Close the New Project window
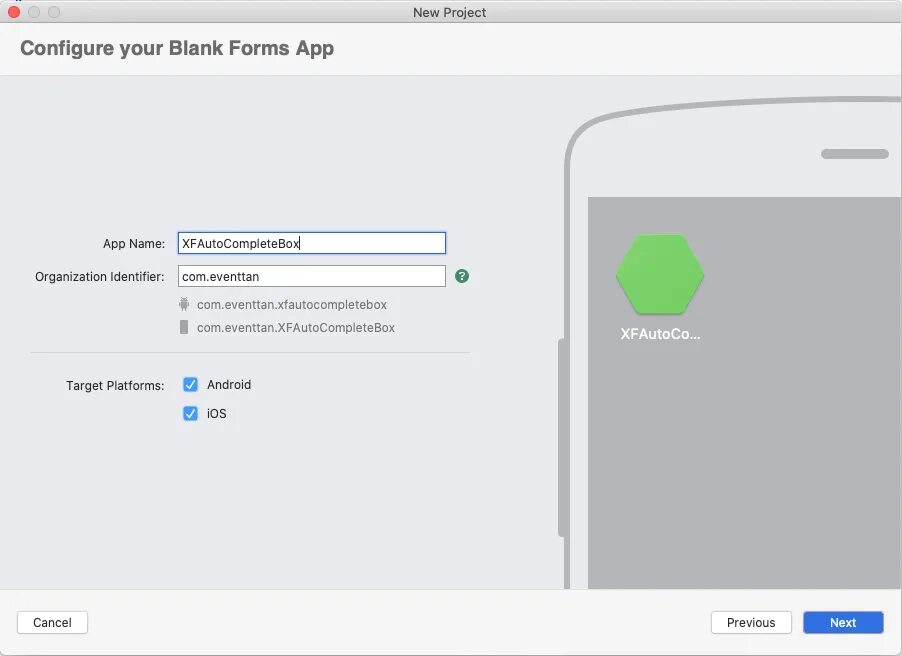Screen dimensions: 902x656 [x=14, y=12]
